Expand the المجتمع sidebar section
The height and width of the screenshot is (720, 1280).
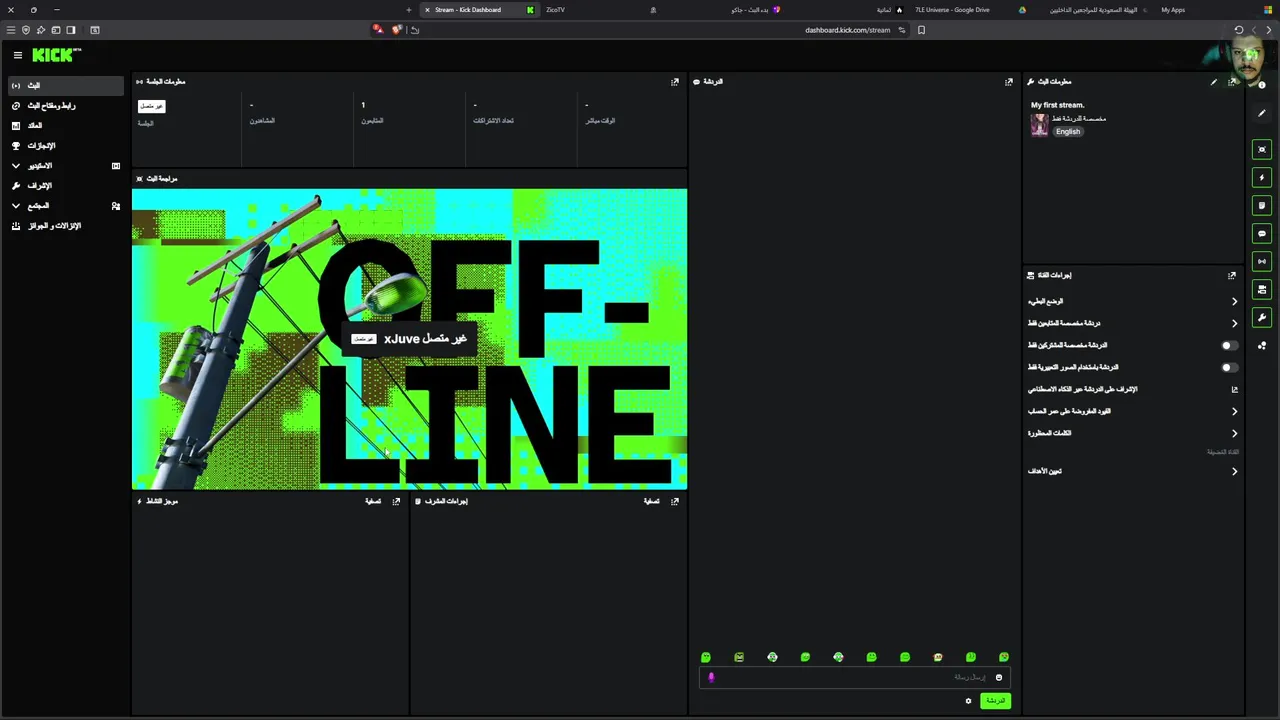click(x=65, y=205)
